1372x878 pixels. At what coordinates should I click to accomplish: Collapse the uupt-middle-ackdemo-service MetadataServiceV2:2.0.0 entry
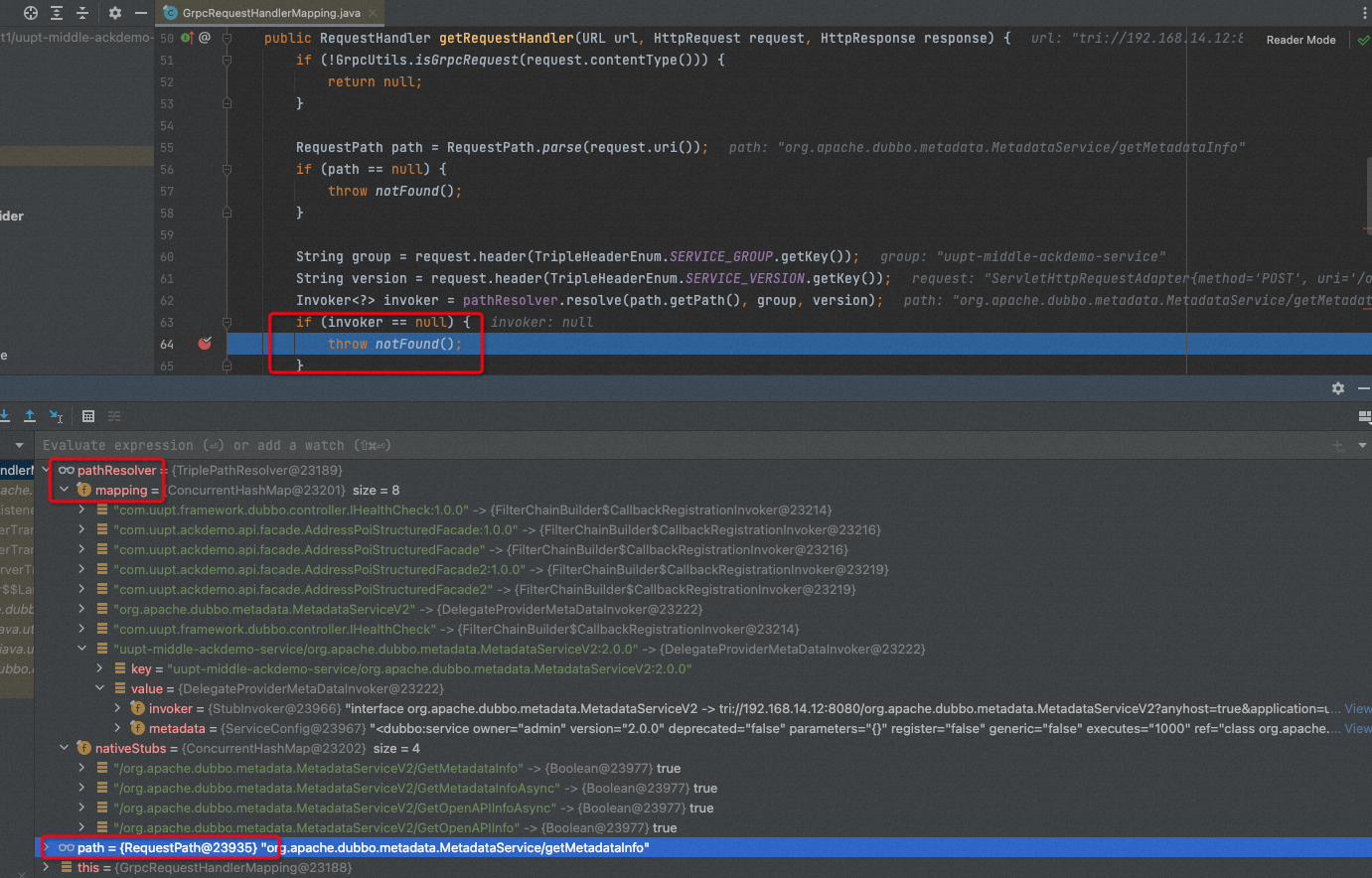(81, 649)
